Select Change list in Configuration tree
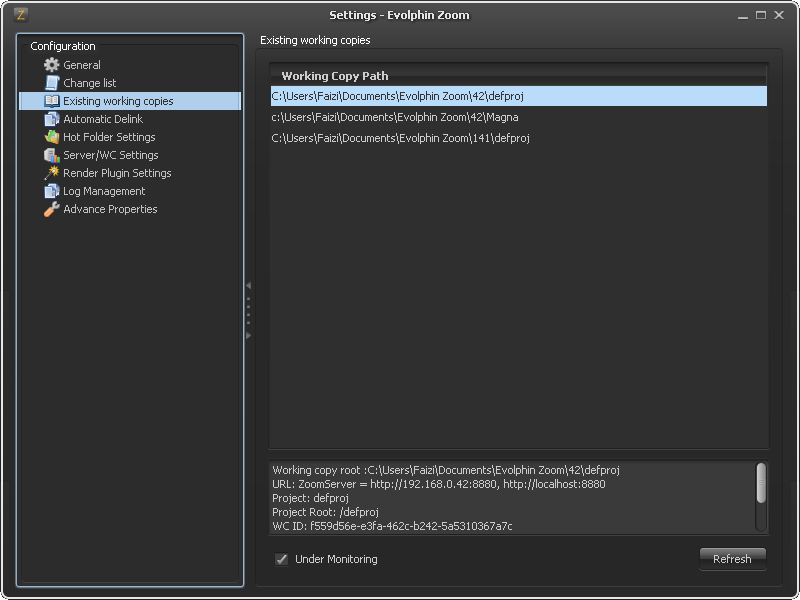The image size is (800, 600). (x=89, y=83)
